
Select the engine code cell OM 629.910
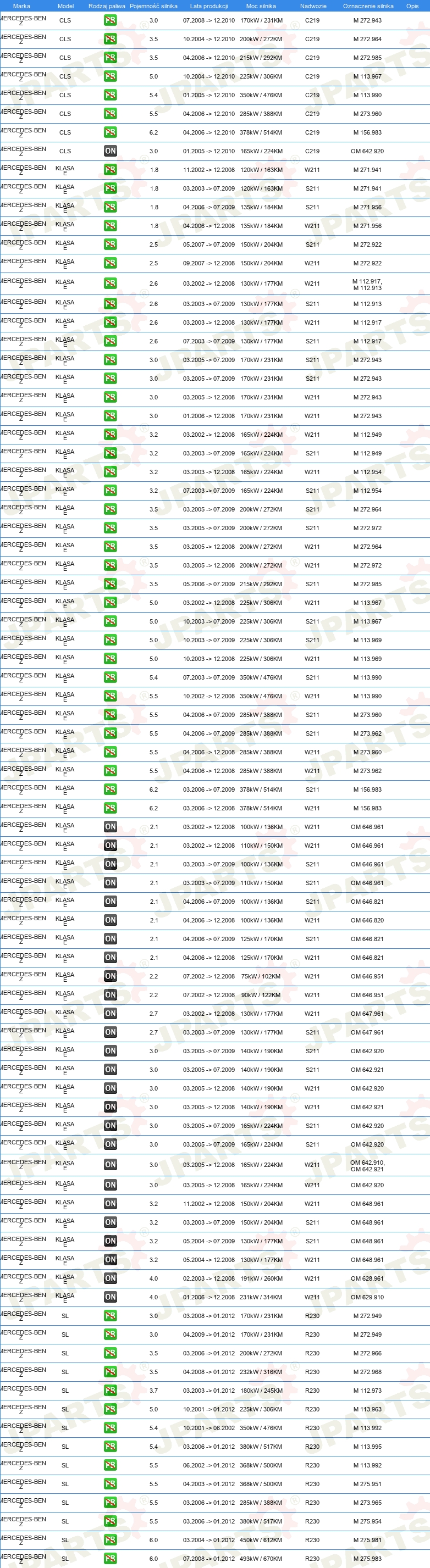[367, 1297]
